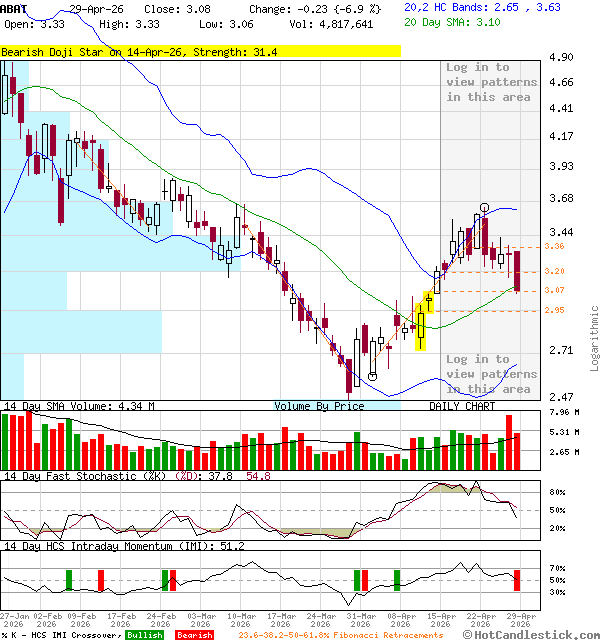Click the circle marker at the chart peak

coord(484,208)
